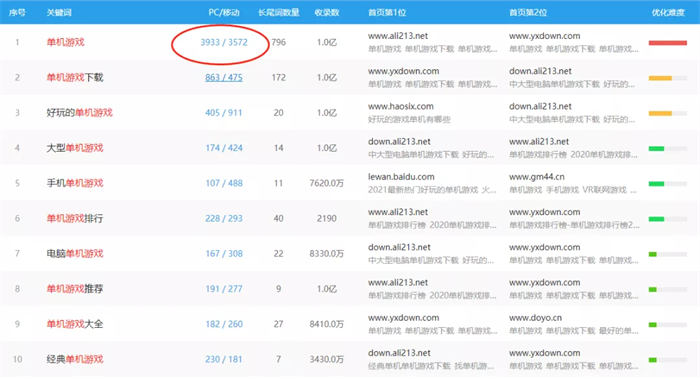
Task: Sort by the 优化难度 column header
Action: click(668, 12)
